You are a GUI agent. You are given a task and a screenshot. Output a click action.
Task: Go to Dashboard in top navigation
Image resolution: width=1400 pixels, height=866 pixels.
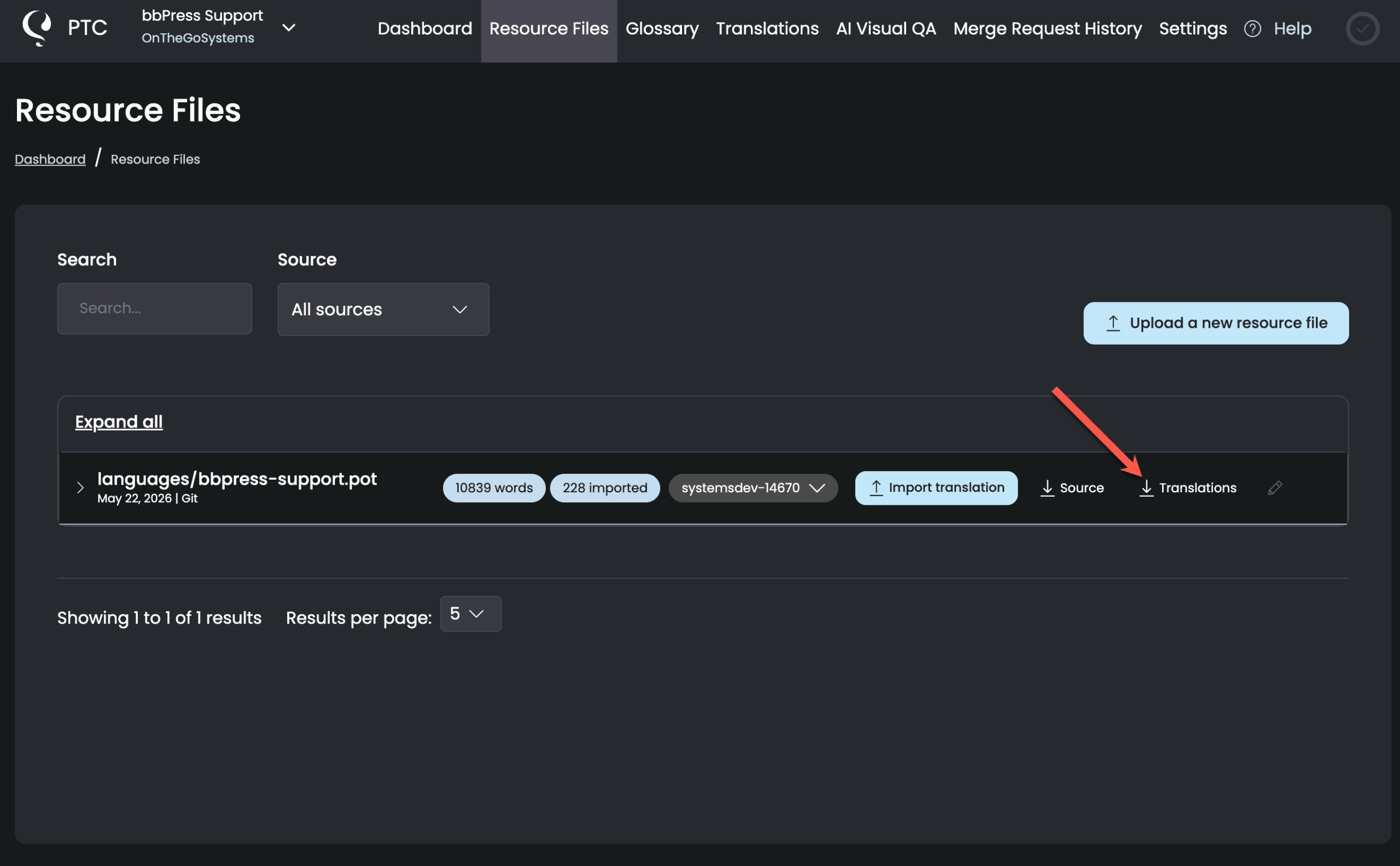pyautogui.click(x=425, y=28)
